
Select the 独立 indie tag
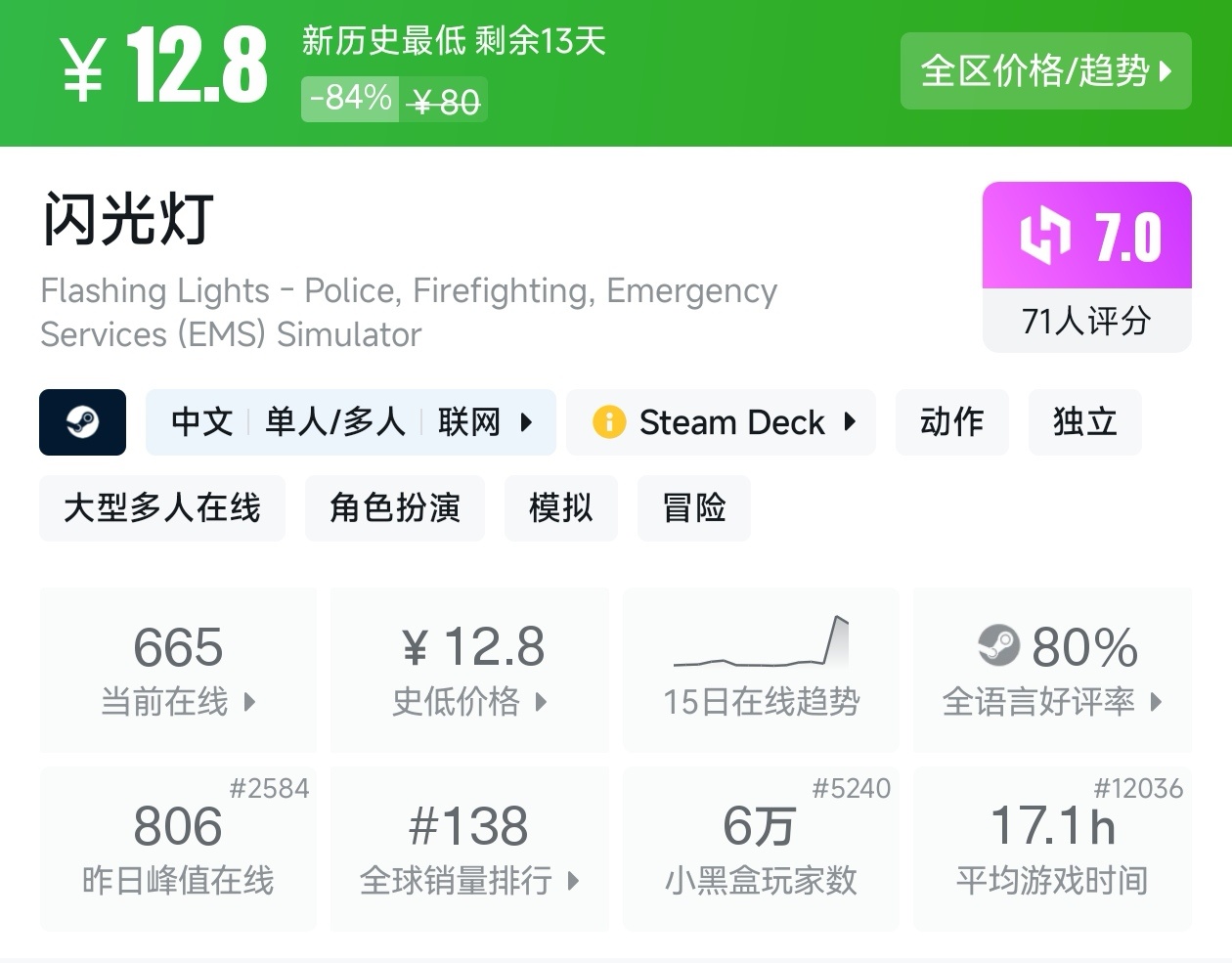pos(1084,422)
